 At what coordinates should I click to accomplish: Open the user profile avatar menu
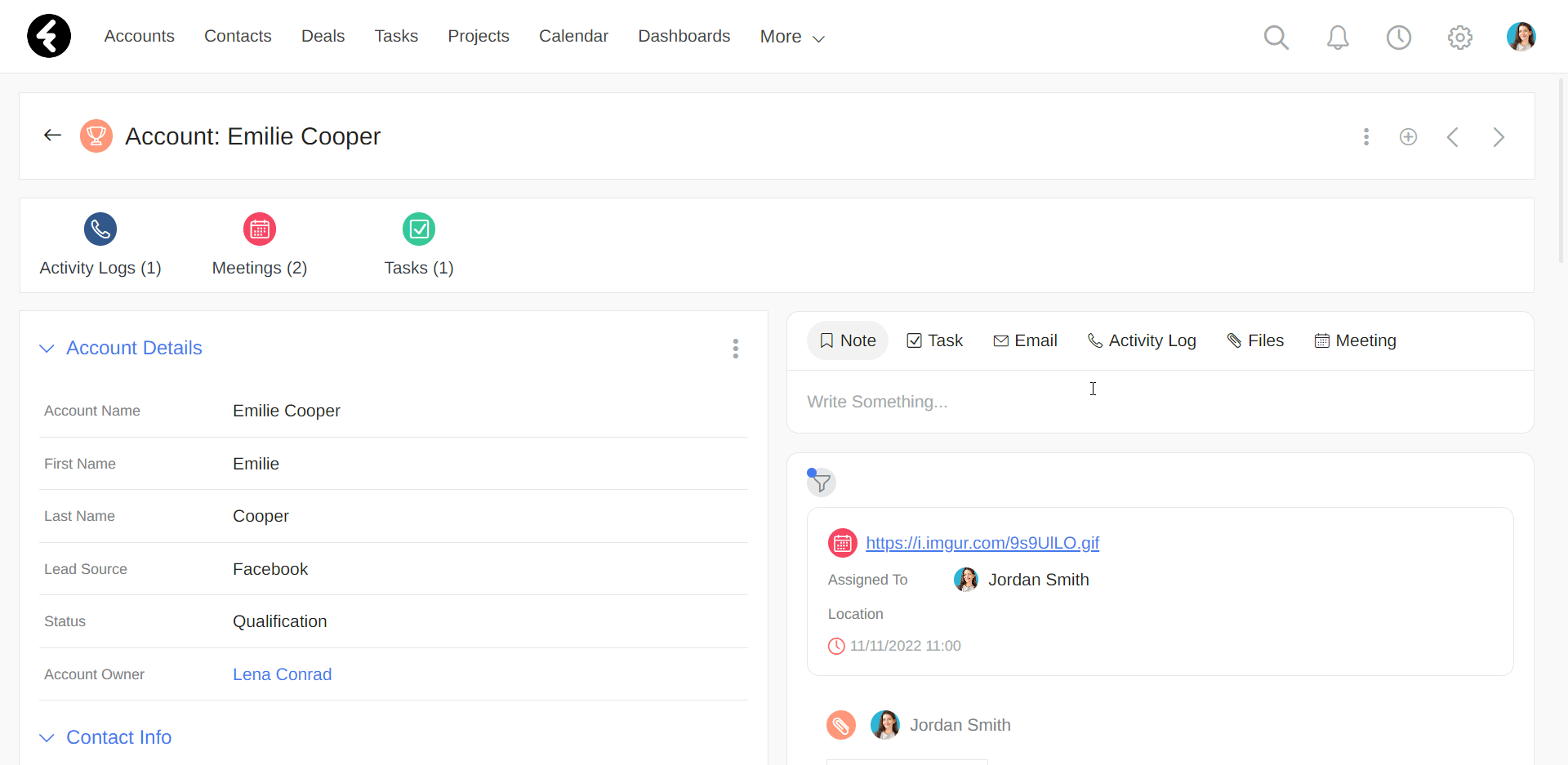pyautogui.click(x=1521, y=37)
